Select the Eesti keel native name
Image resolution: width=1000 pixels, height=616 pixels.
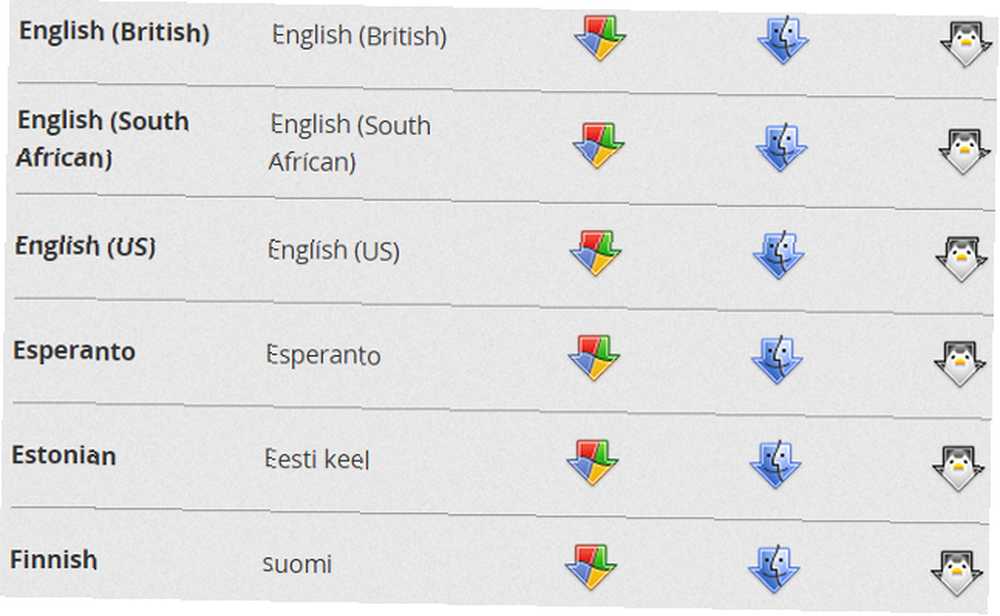(317, 459)
